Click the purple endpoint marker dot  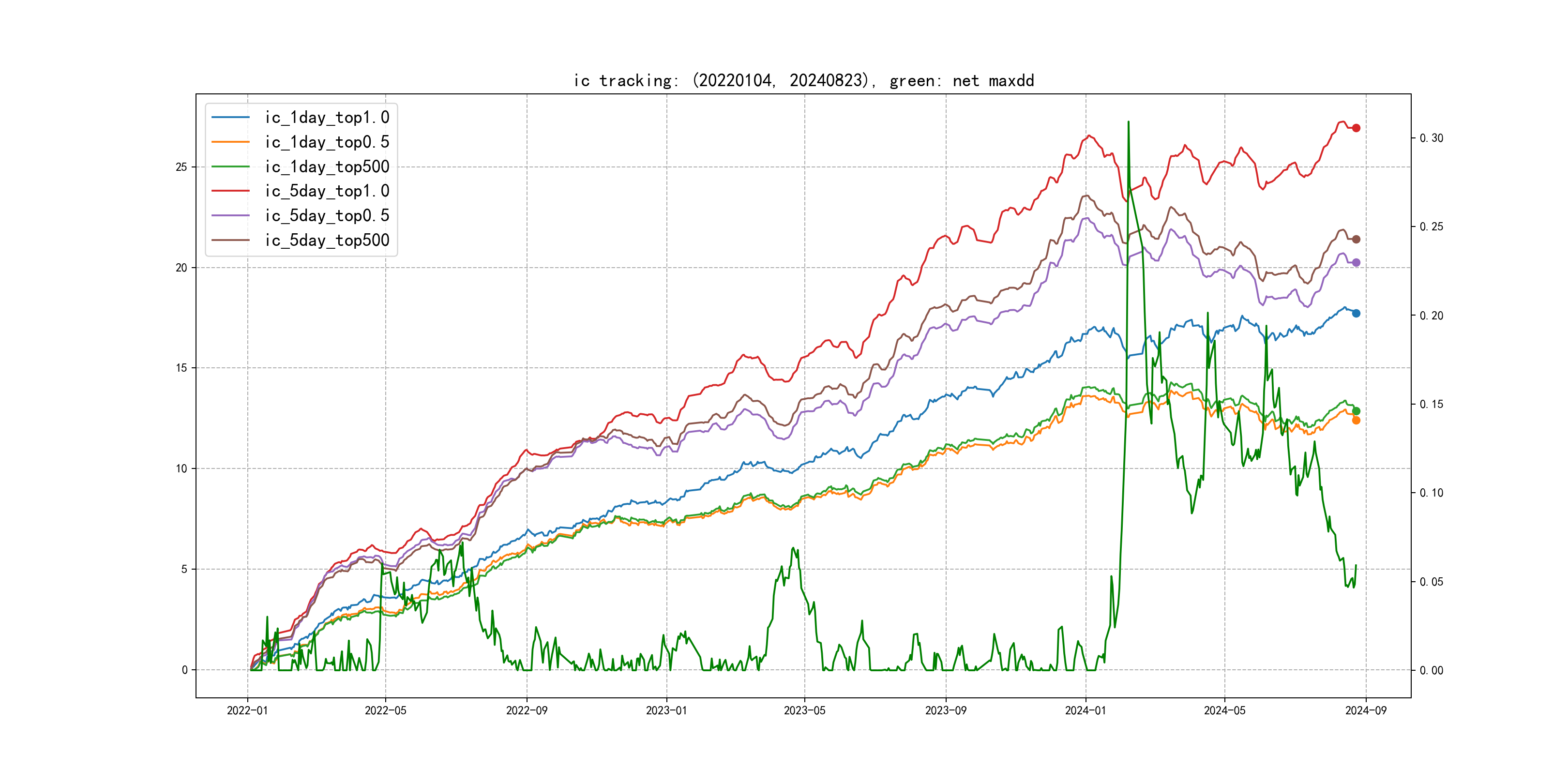[x=1356, y=262]
